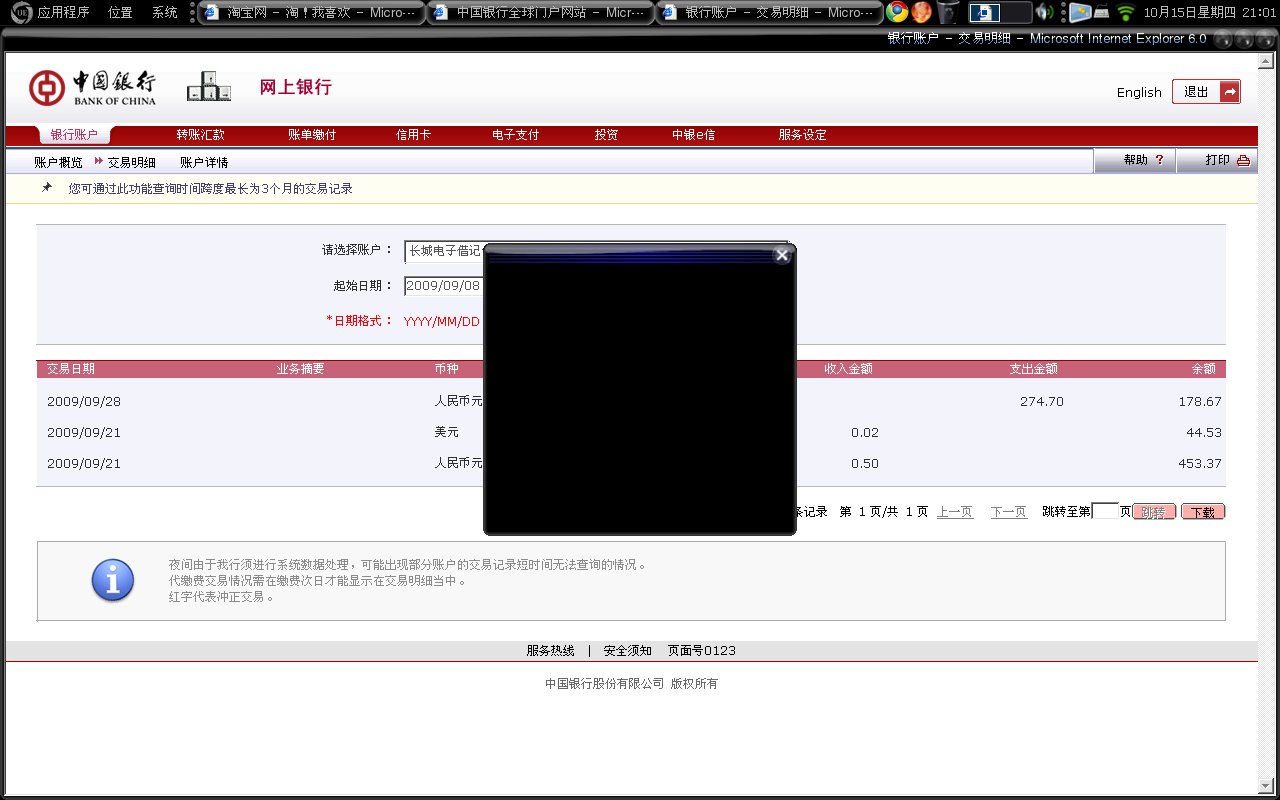Click the 服务热线 footer link
Image resolution: width=1280 pixels, height=800 pixels.
coord(550,651)
